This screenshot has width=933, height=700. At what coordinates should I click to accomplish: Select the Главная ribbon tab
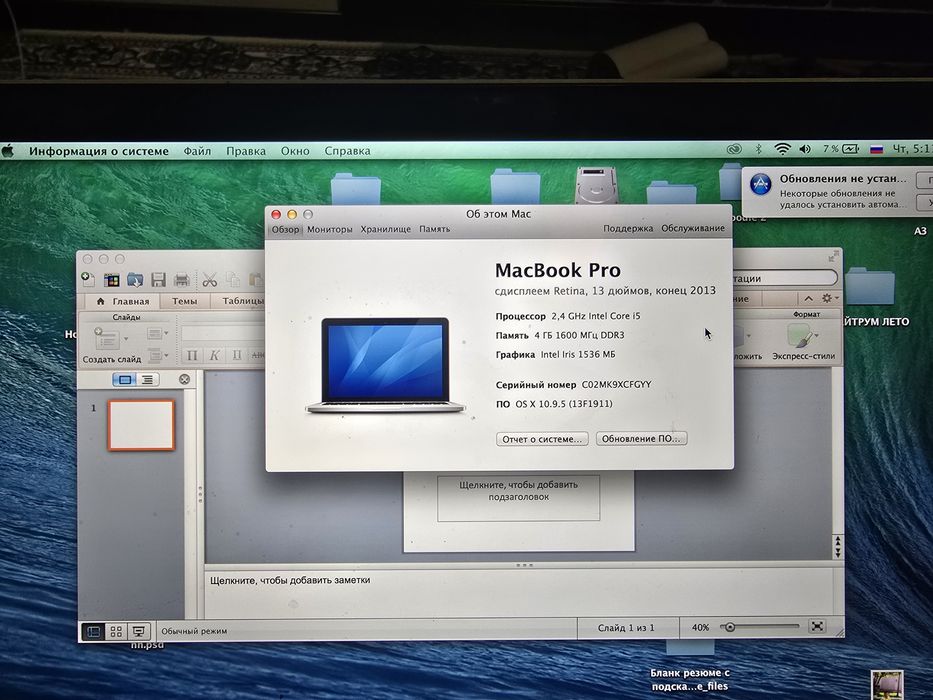123,301
